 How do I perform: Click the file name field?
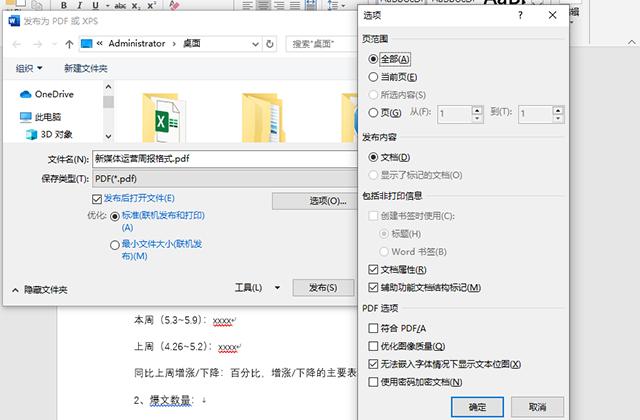click(225, 159)
